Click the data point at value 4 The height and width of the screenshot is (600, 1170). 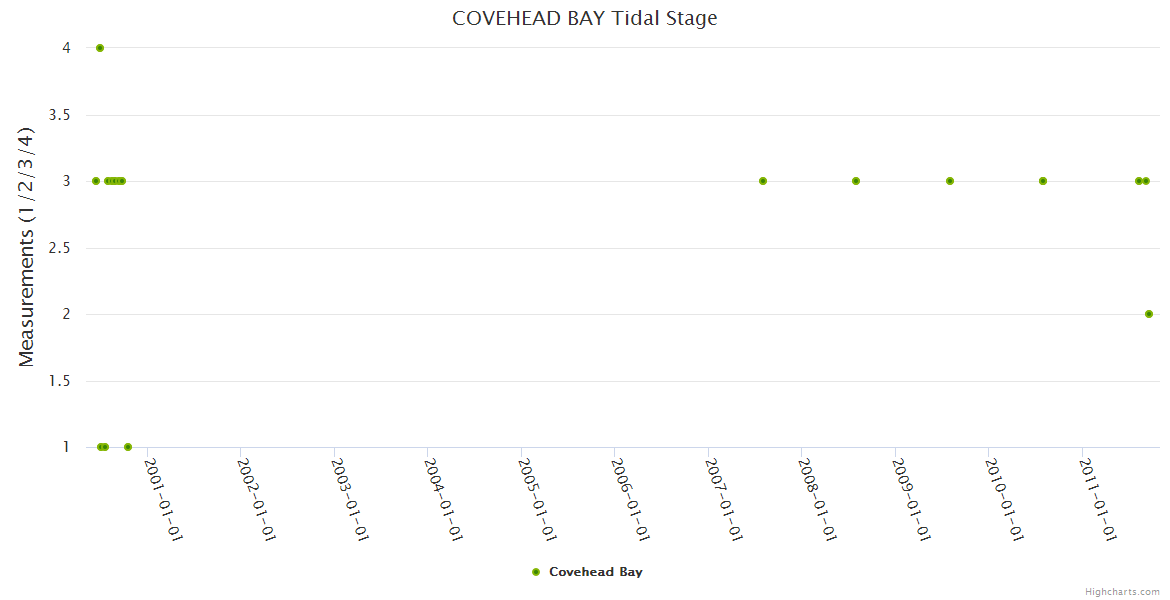[x=100, y=48]
